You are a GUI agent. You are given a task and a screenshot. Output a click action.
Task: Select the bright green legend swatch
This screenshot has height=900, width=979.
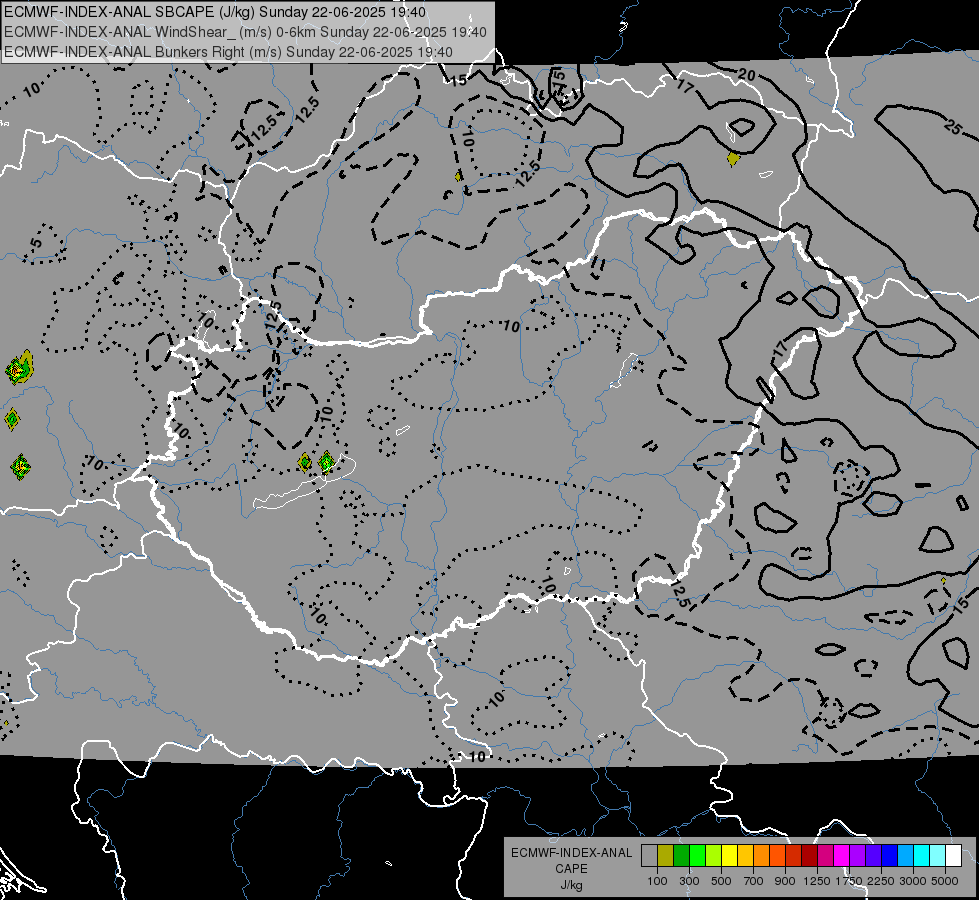click(x=697, y=856)
